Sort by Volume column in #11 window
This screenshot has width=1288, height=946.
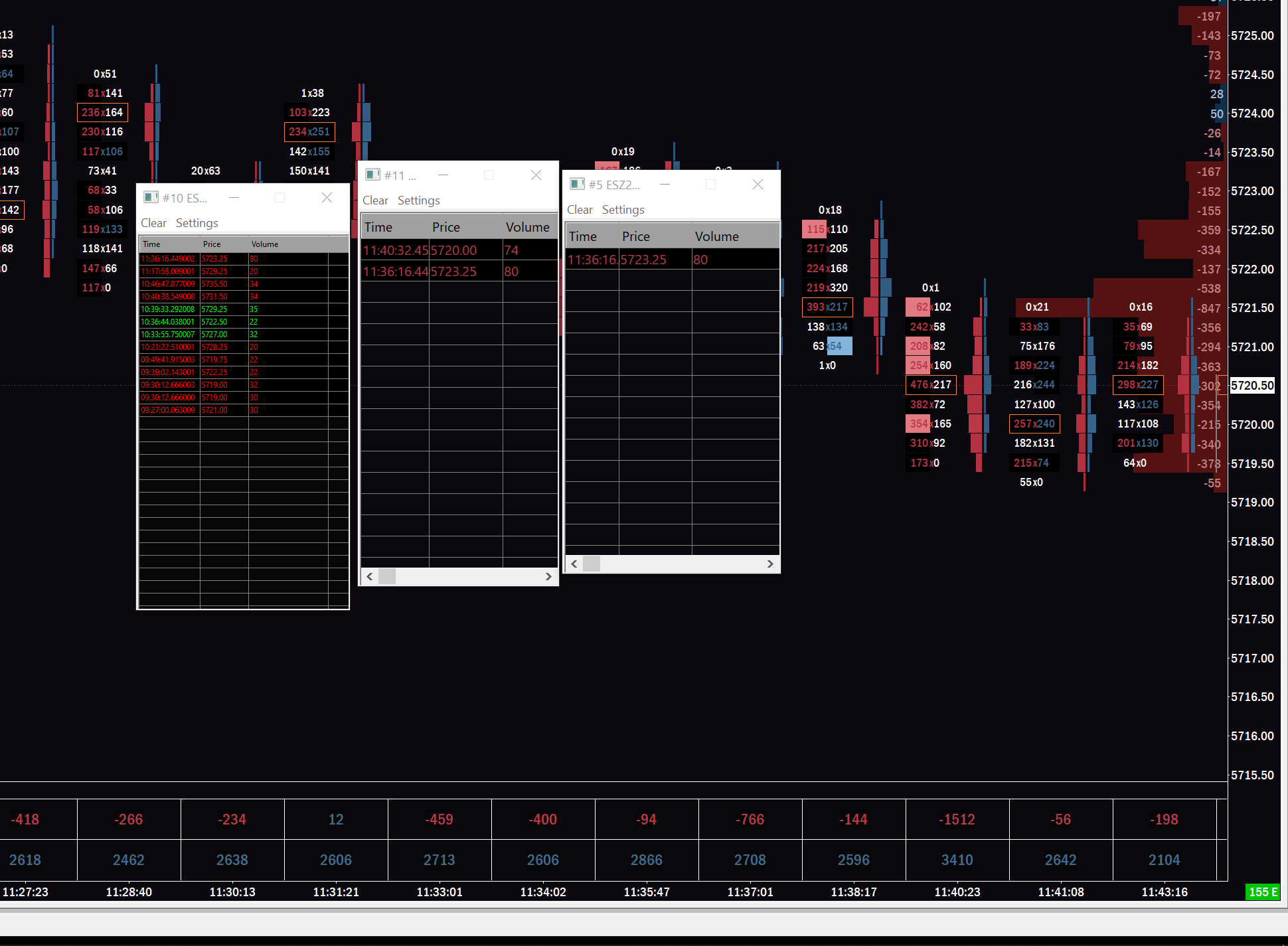(x=527, y=227)
